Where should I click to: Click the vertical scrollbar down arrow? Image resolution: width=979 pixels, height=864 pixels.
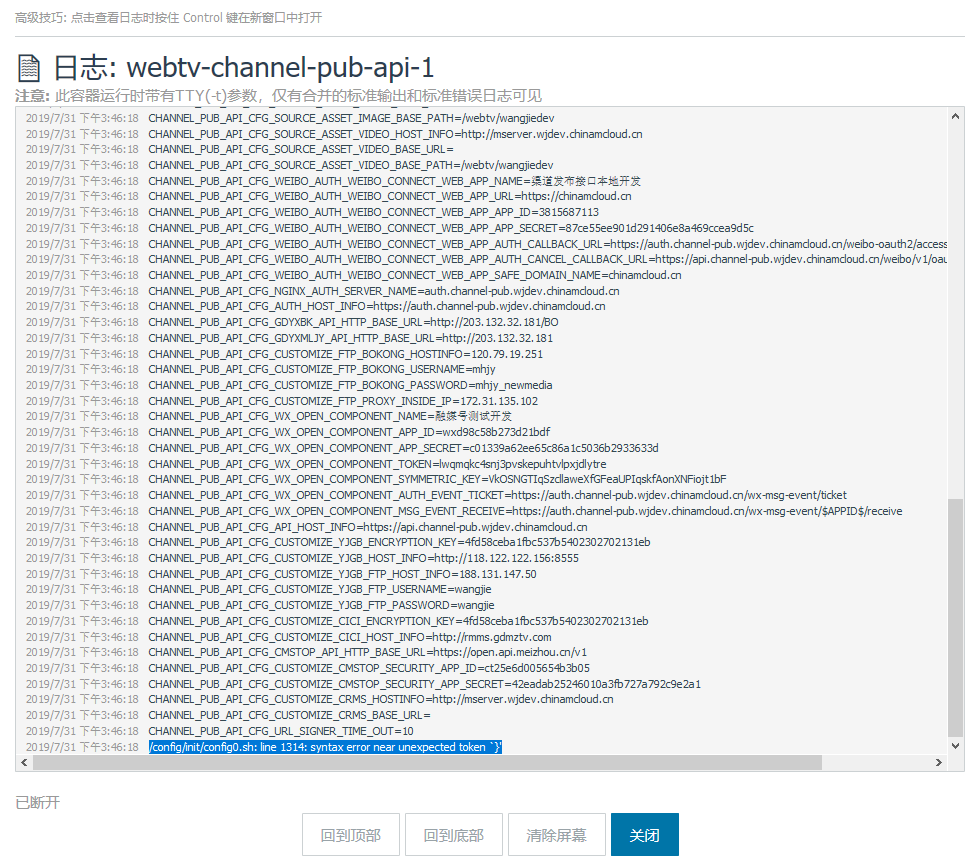coord(955,746)
